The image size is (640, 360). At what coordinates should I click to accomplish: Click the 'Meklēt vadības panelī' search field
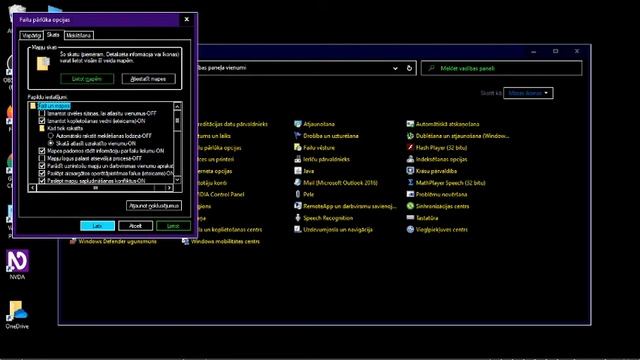pyautogui.click(x=502, y=68)
